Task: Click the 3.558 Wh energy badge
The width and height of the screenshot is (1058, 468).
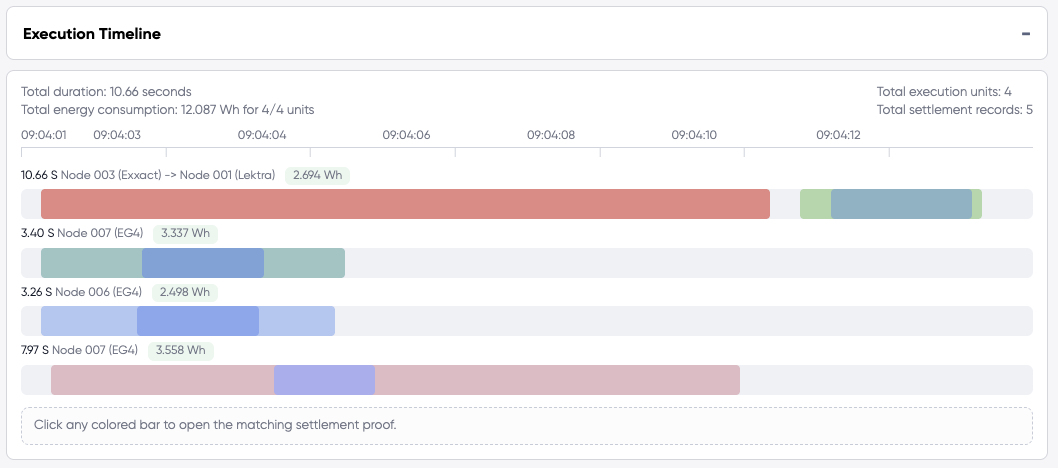Action: [x=180, y=350]
